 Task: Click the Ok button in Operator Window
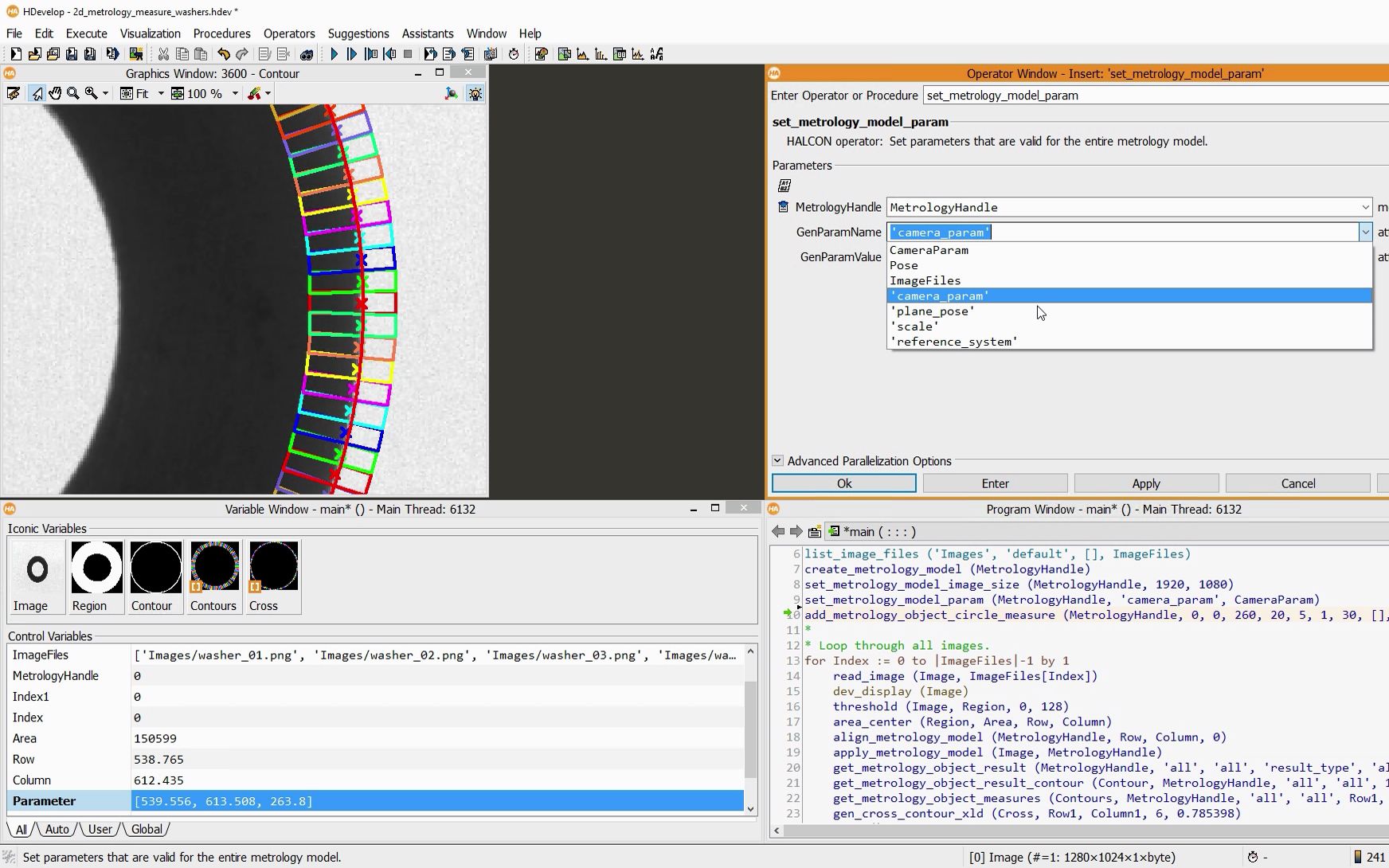[x=843, y=483]
